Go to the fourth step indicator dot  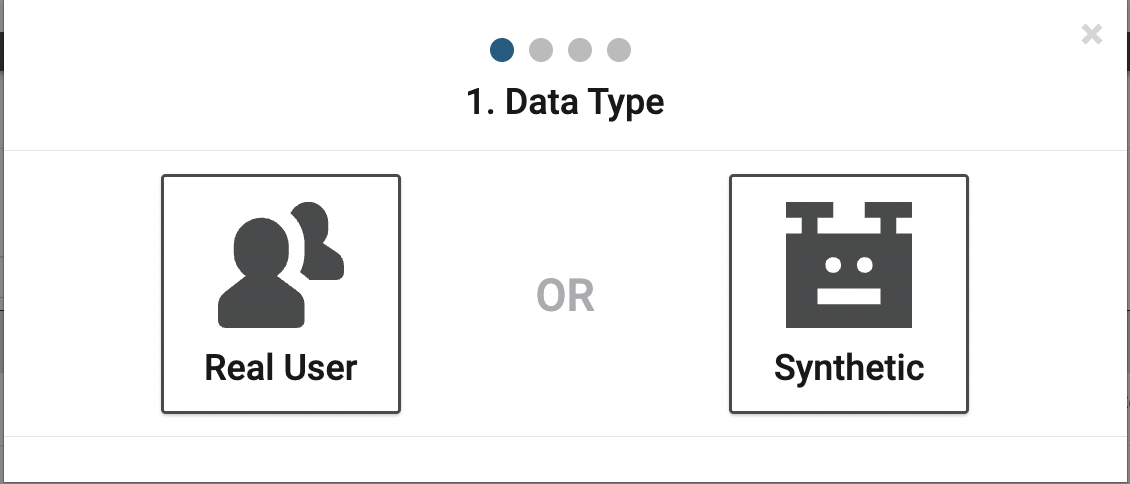(618, 50)
